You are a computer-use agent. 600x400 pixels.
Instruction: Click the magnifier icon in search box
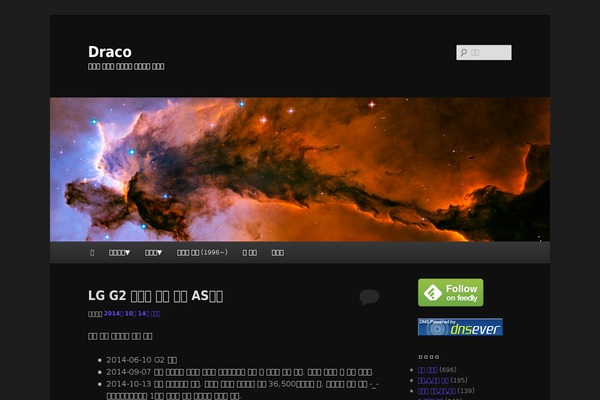point(463,52)
